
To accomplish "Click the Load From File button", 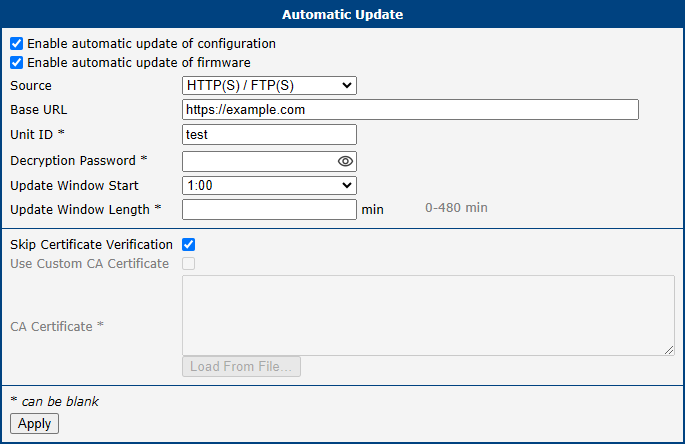I will point(241,366).
